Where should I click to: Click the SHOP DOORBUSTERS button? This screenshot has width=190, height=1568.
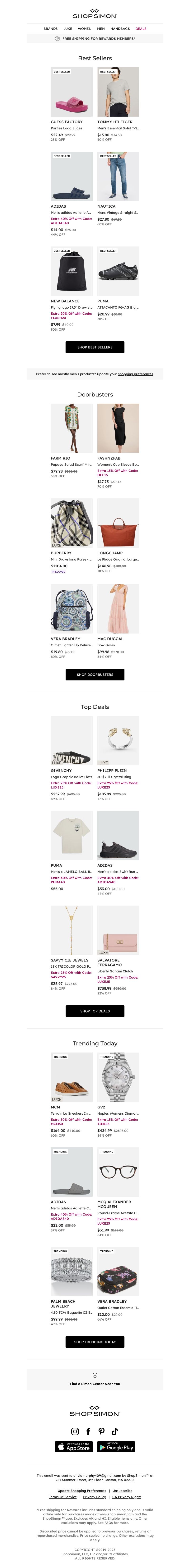pyautogui.click(x=95, y=675)
